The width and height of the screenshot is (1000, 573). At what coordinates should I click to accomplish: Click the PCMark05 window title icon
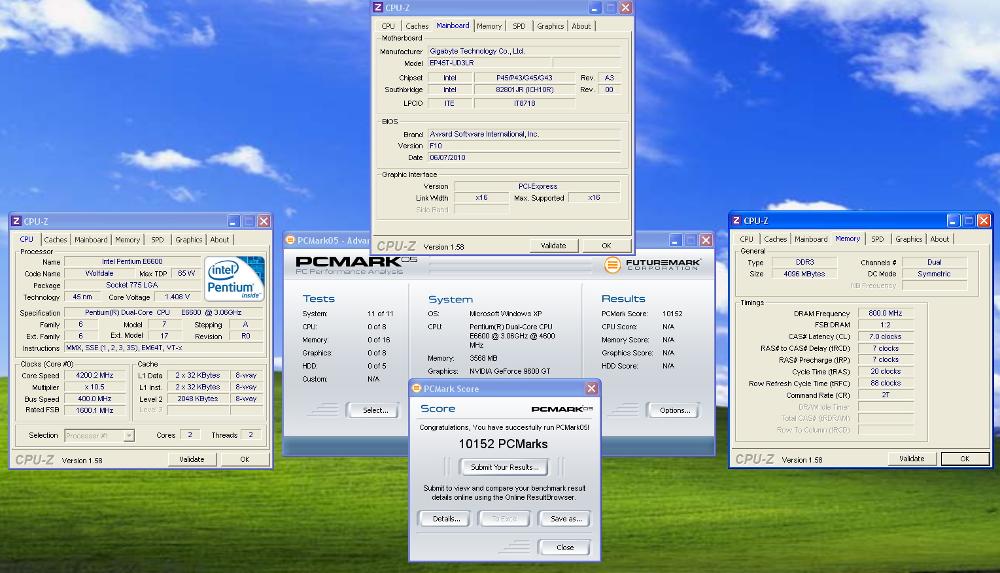point(290,241)
